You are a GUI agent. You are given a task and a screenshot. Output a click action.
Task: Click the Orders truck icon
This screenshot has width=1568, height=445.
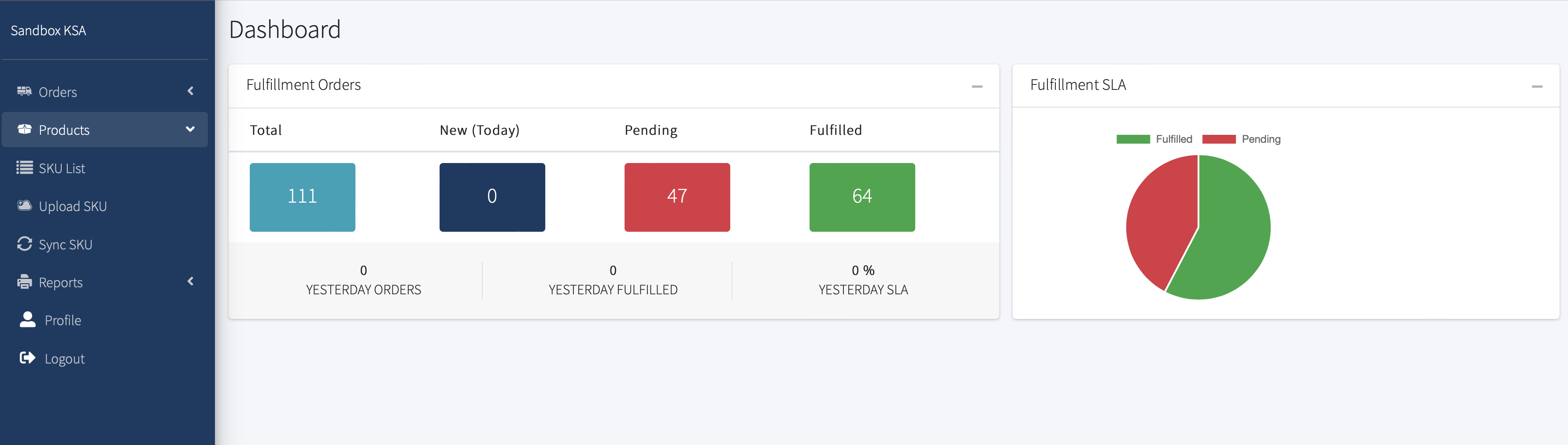[x=24, y=91]
